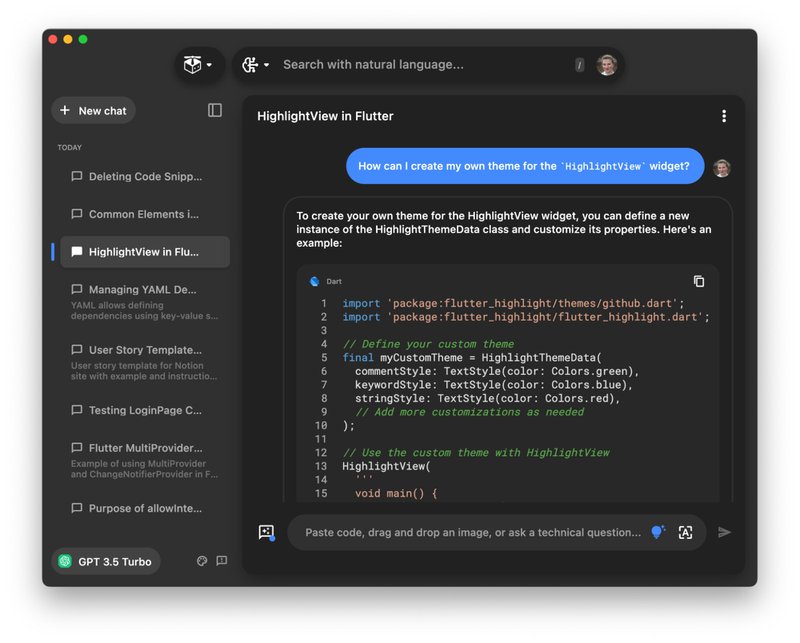Toggle the sidebar panel layout
This screenshot has height=643, width=800.
click(214, 110)
